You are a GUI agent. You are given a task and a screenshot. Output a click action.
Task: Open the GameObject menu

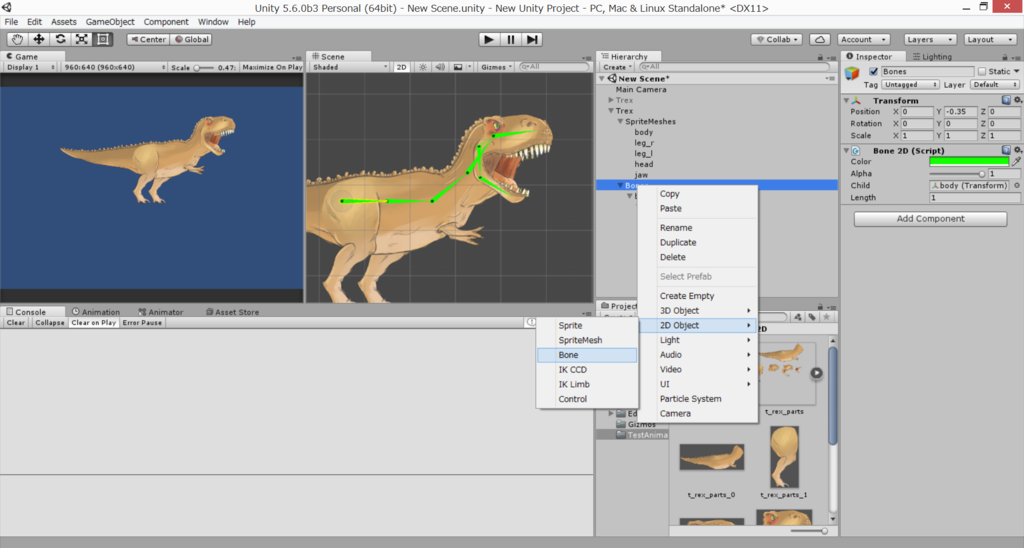[x=110, y=22]
